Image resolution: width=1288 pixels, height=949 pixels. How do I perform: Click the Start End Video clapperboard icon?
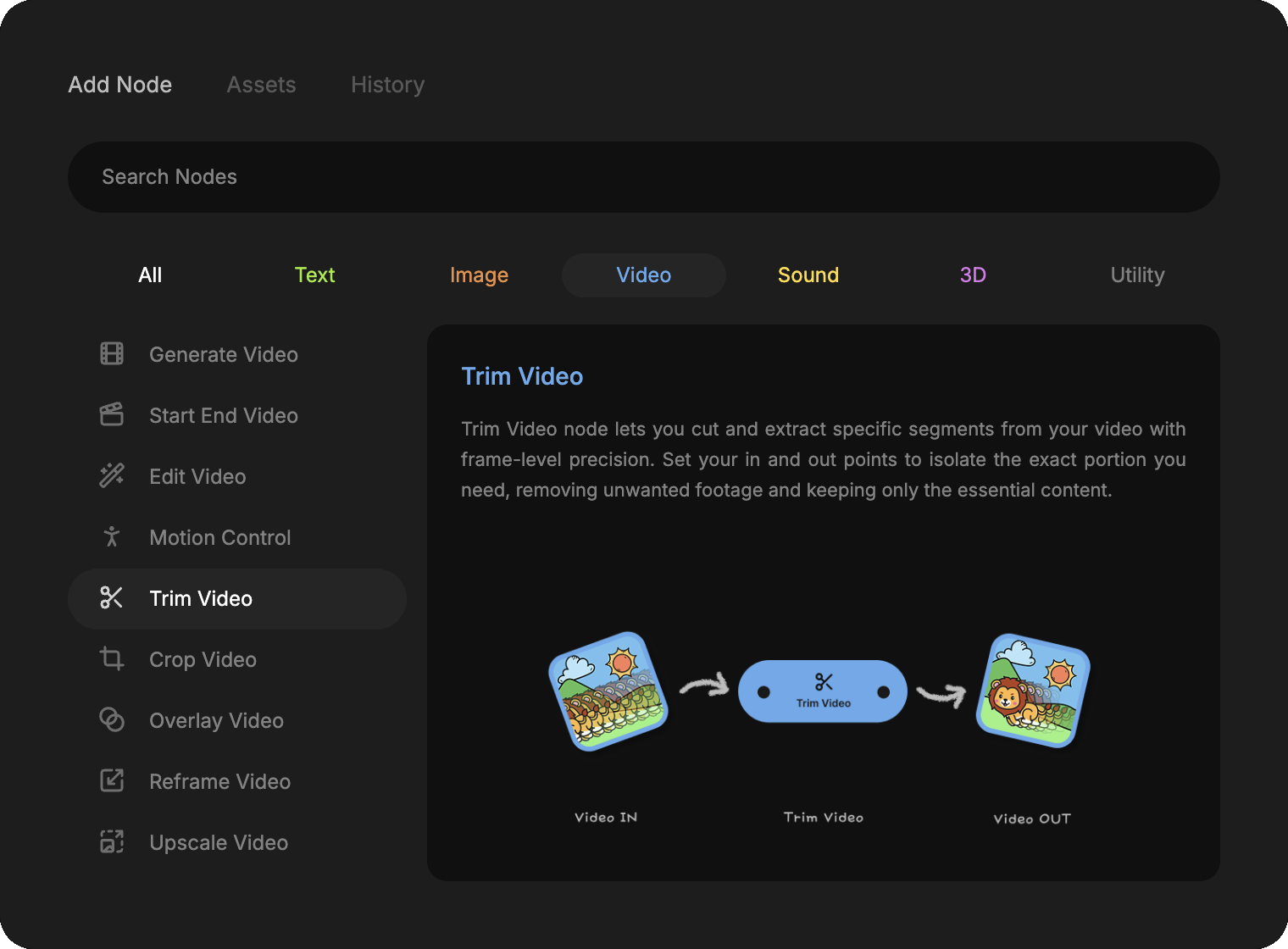112,415
